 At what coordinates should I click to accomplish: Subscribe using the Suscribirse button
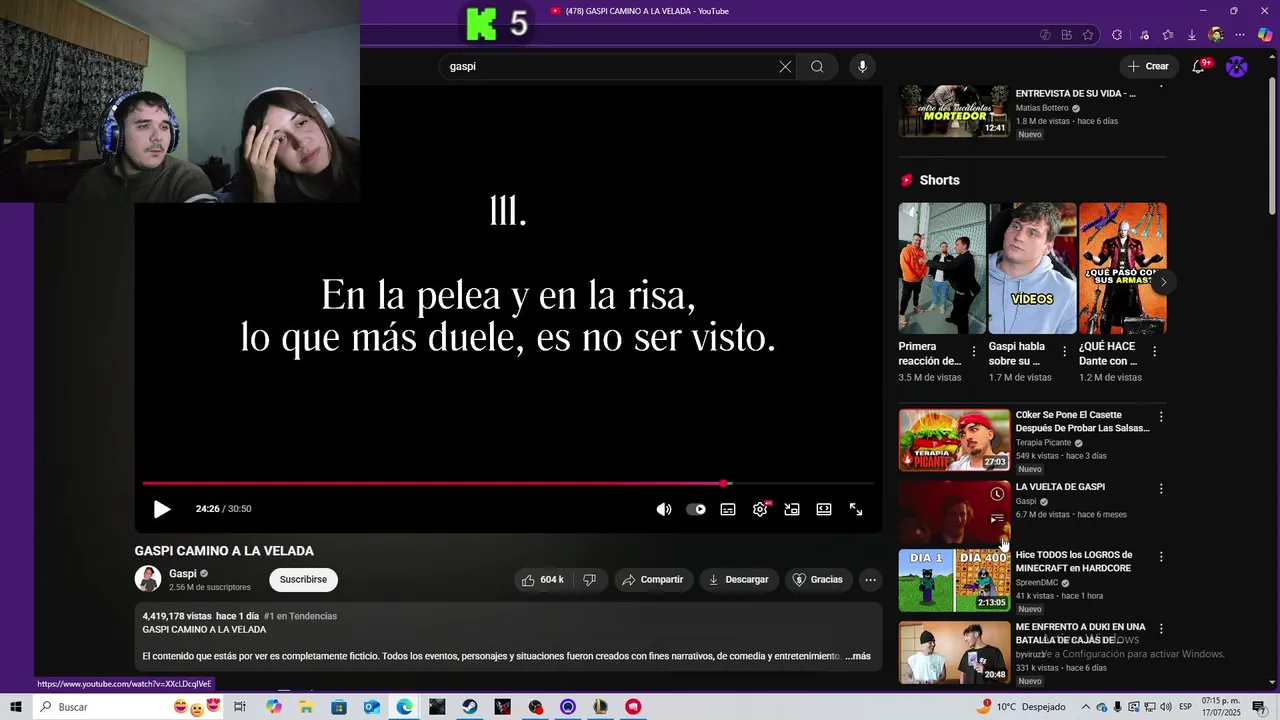pos(303,580)
